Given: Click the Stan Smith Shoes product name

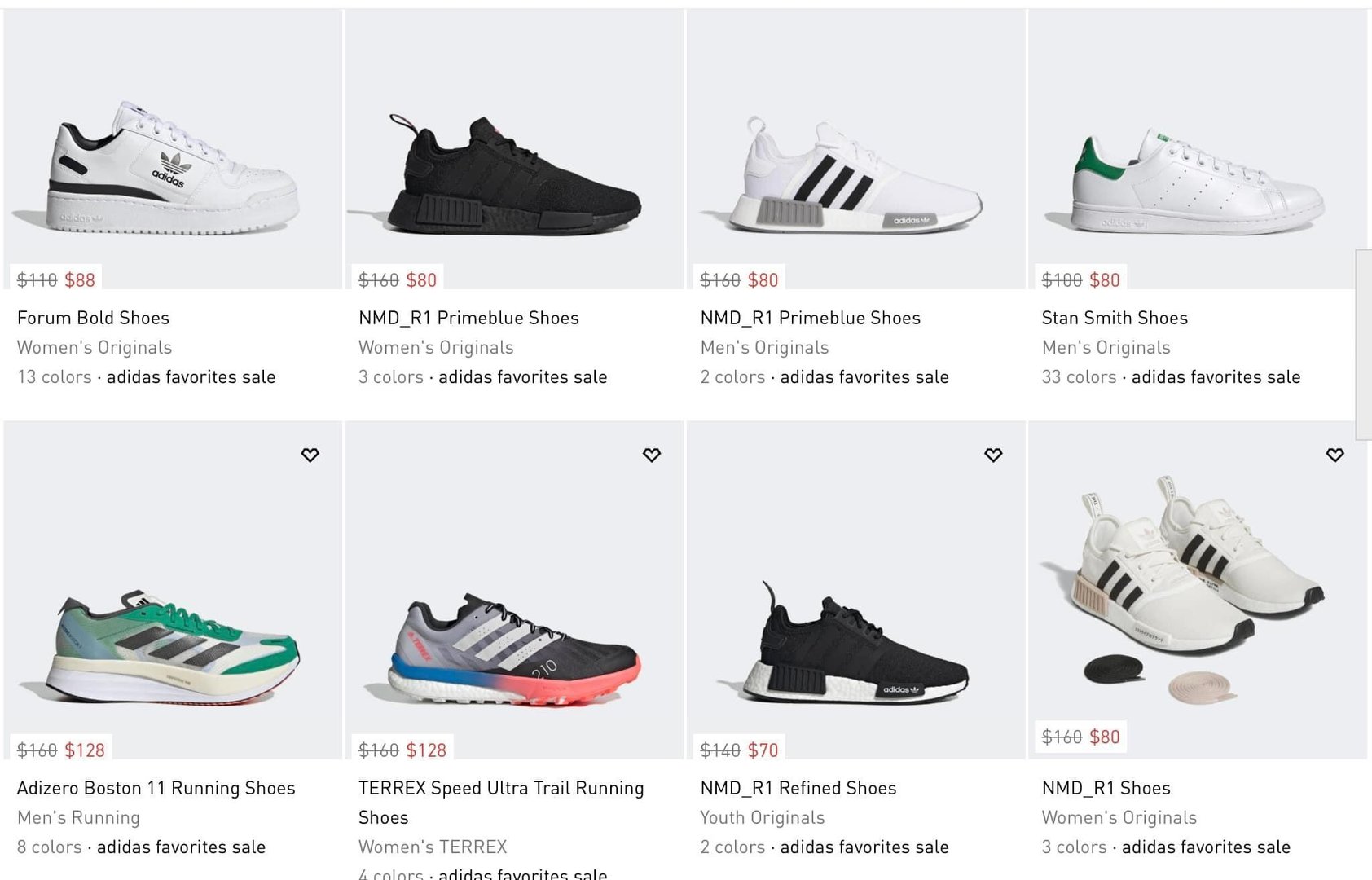Looking at the screenshot, I should click(x=1115, y=318).
